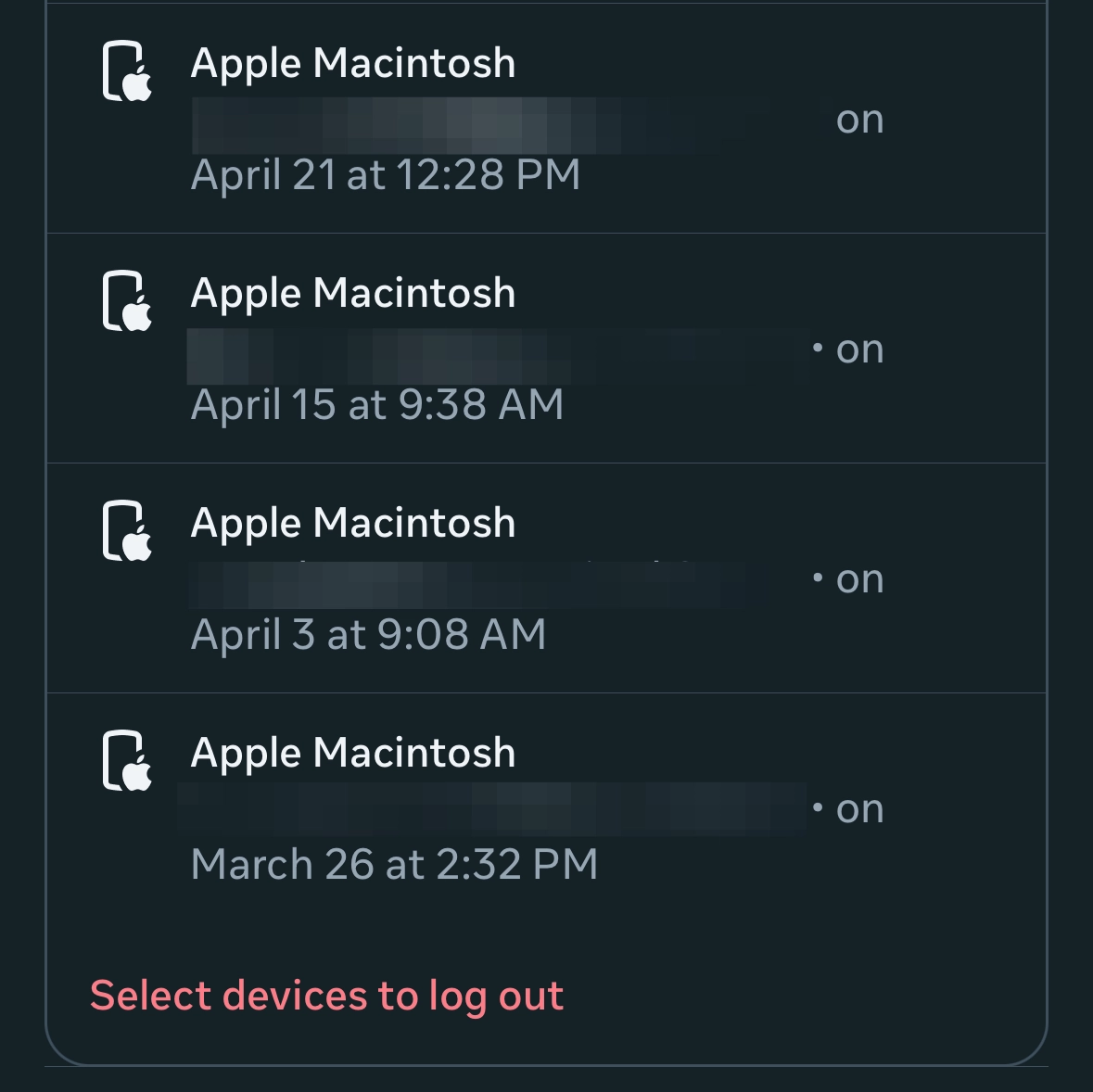Open the Apple Macintosh title above April 15
The image size is (1093, 1092).
tap(352, 294)
